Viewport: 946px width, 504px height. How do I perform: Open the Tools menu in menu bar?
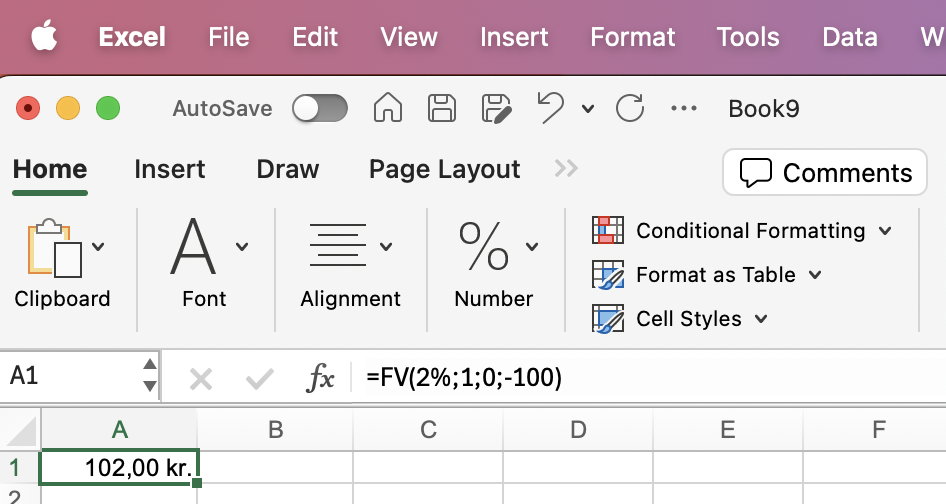click(748, 37)
